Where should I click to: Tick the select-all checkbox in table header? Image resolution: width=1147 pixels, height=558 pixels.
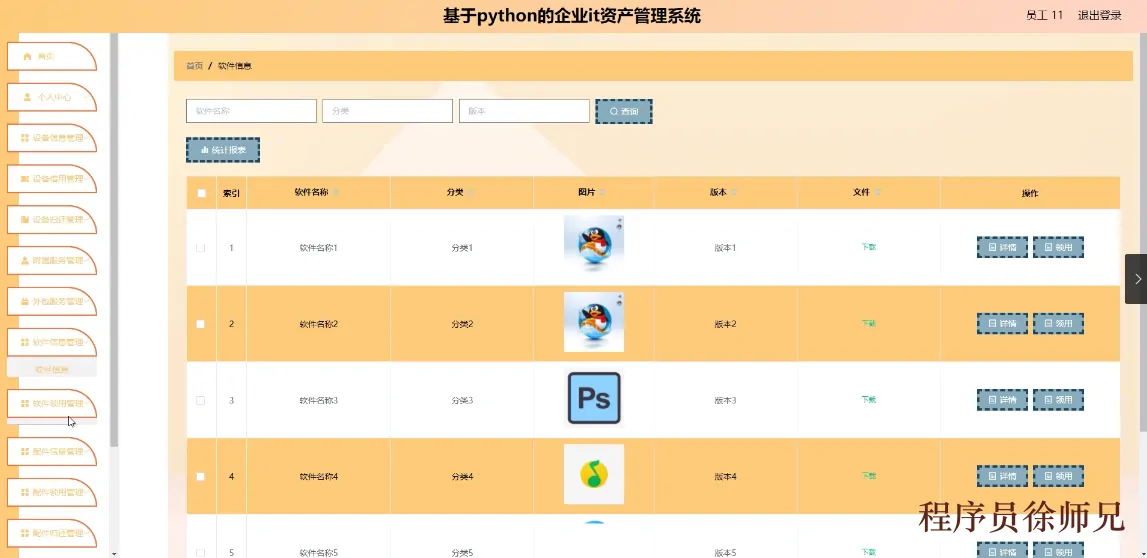[x=201, y=193]
